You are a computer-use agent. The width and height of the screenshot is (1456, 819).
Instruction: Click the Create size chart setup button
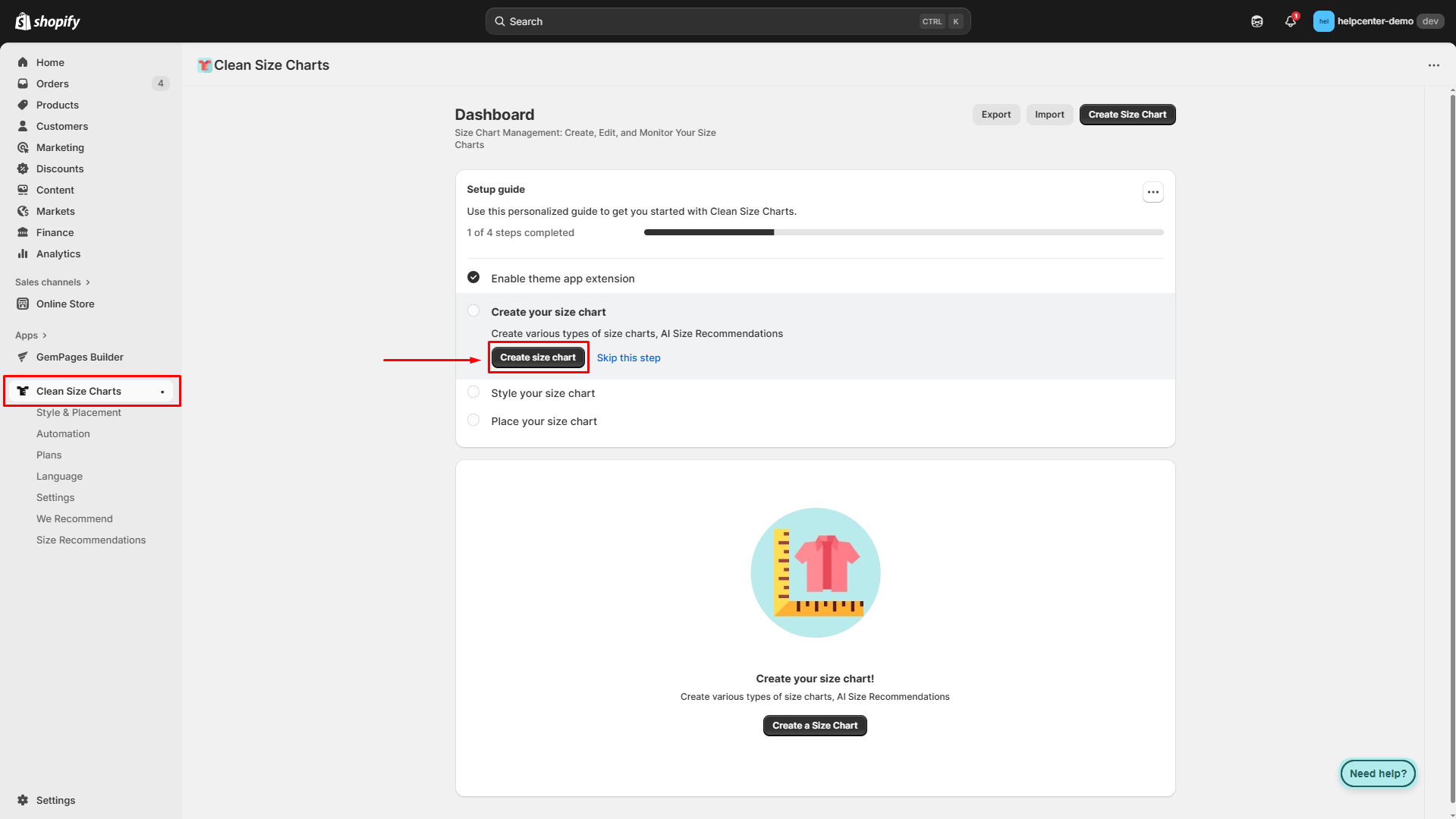538,358
